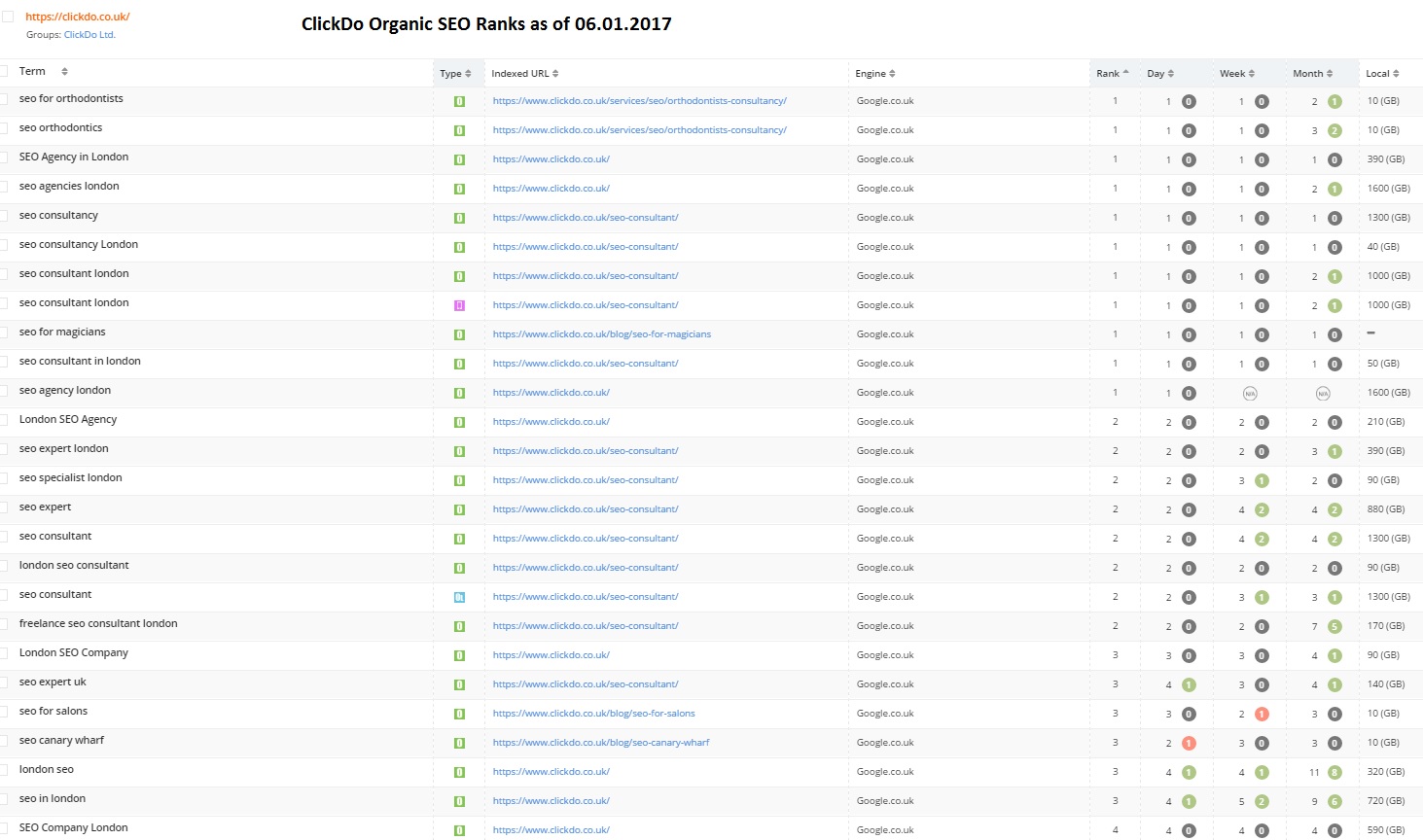Sort by the Month column header
This screenshot has width=1423, height=840.
pyautogui.click(x=1313, y=74)
